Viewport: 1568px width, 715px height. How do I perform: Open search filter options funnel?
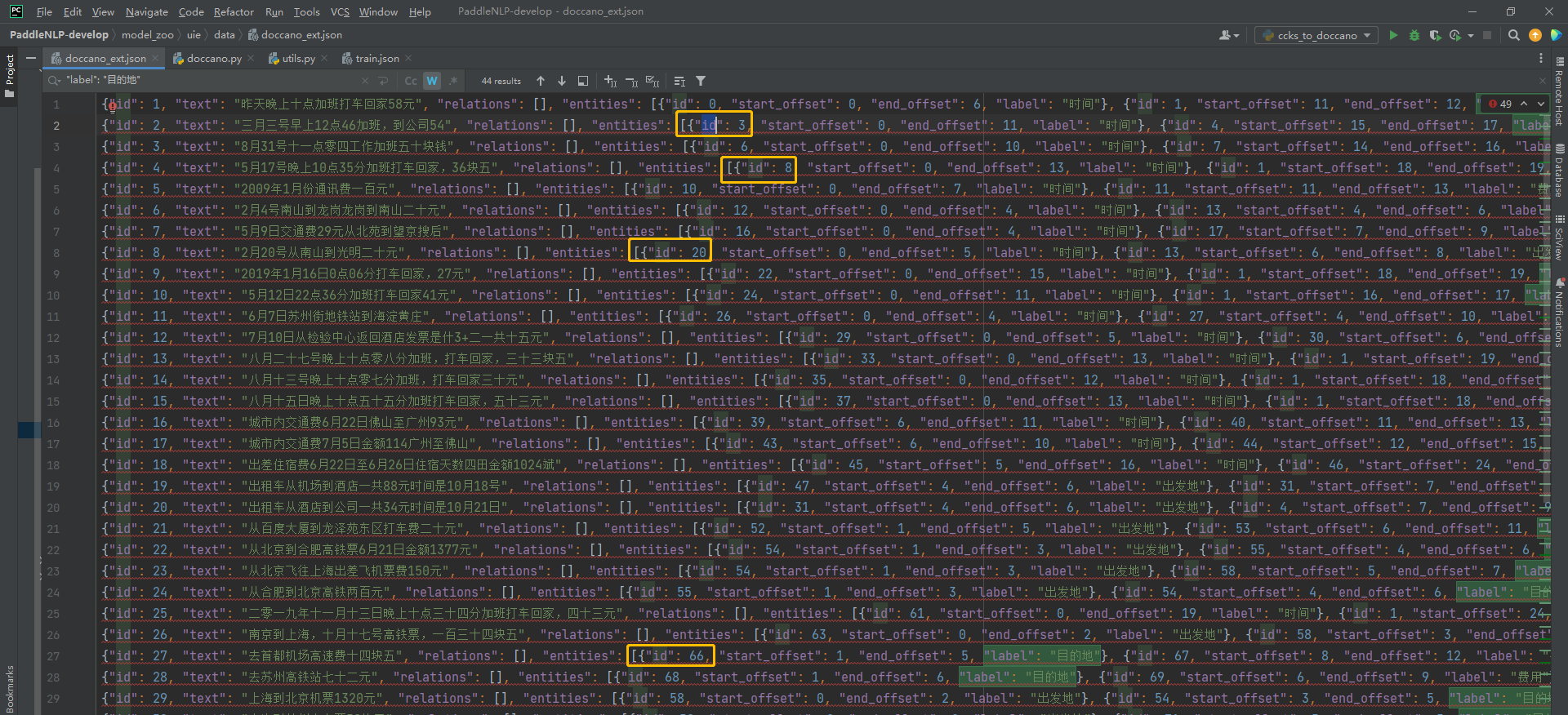click(701, 81)
